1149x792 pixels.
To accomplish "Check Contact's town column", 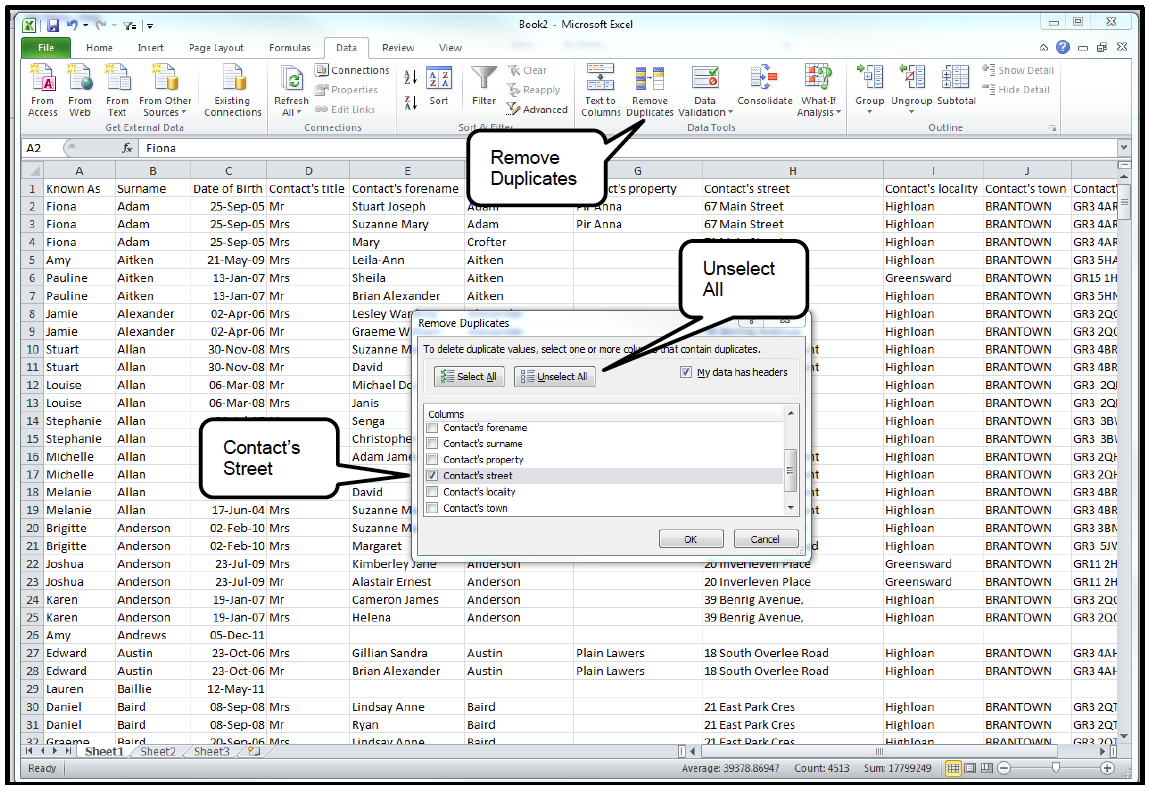I will coord(432,508).
